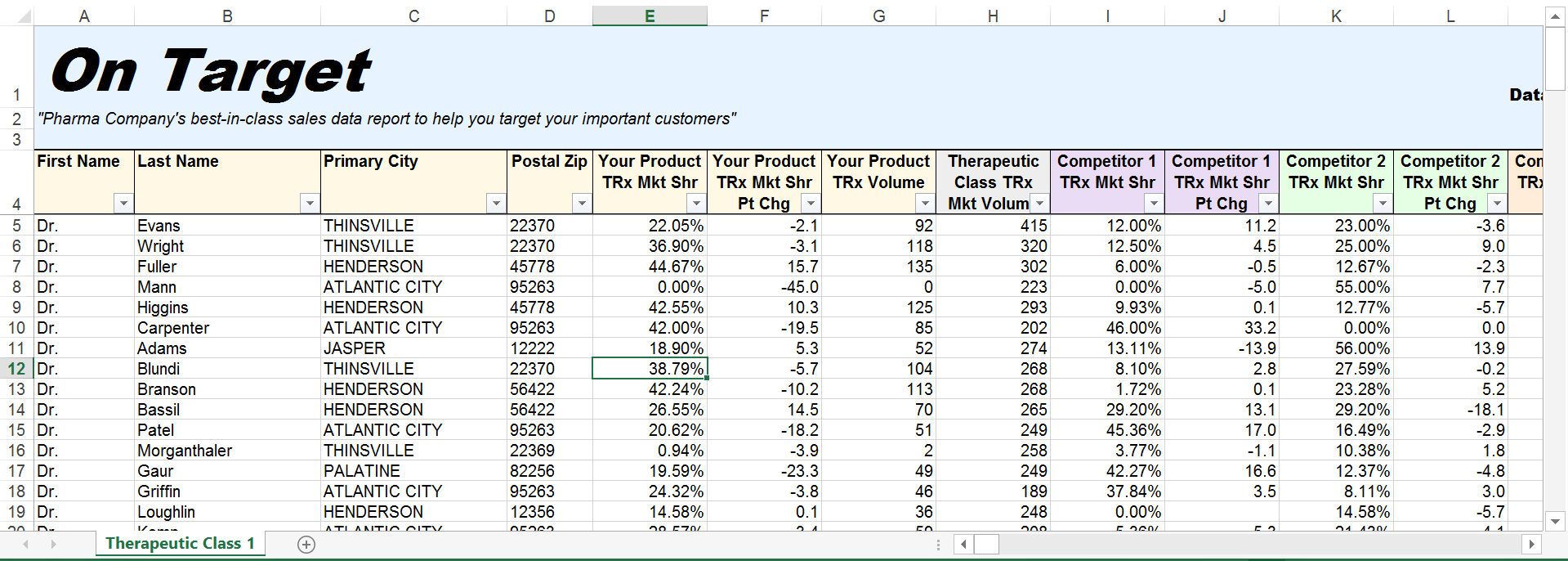Click the 44.67% market share cell
The image size is (1568, 561).
click(650, 267)
